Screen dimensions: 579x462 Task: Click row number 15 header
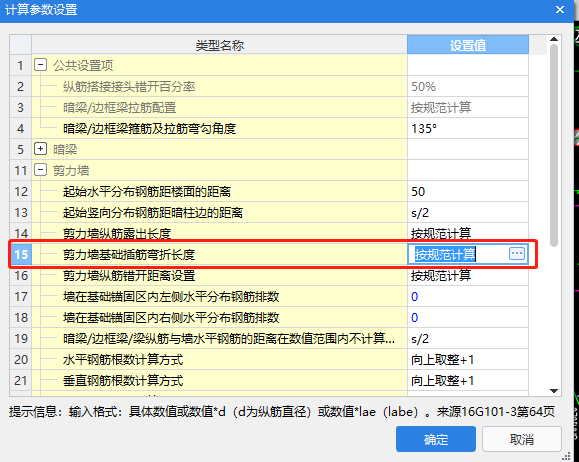point(21,254)
